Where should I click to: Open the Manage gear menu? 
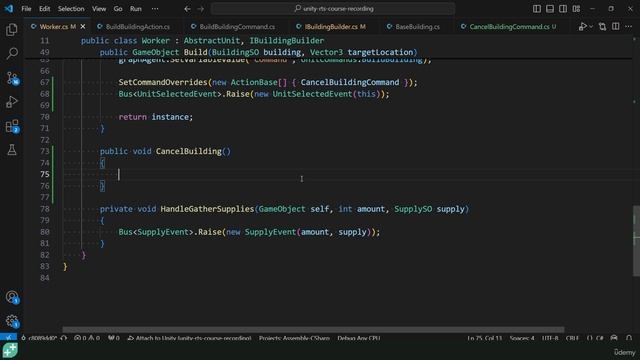[x=12, y=321]
